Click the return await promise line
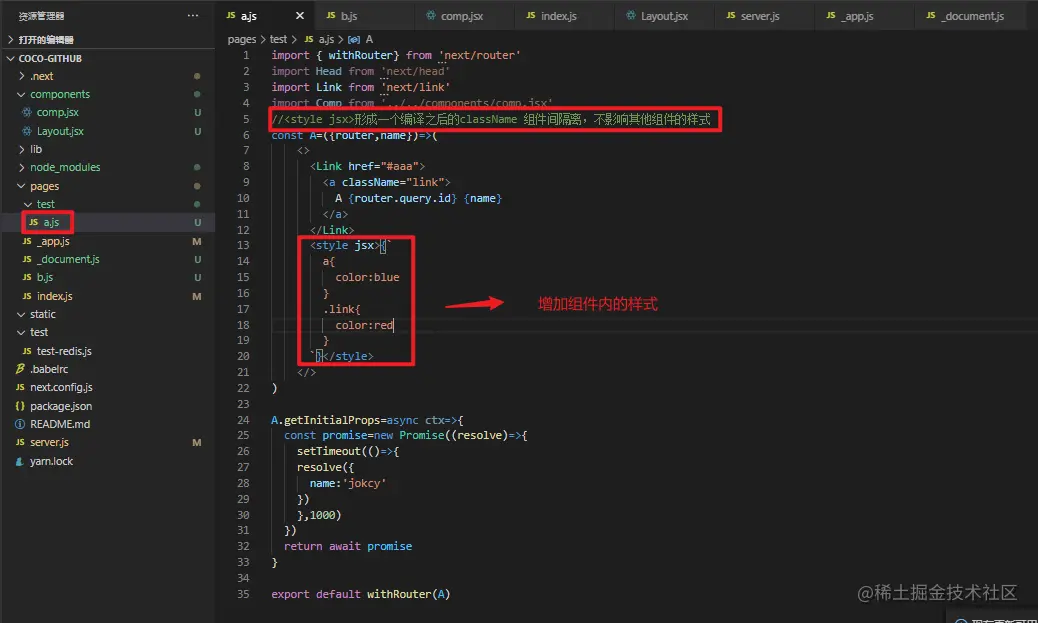The width and height of the screenshot is (1038, 623). [x=348, y=546]
